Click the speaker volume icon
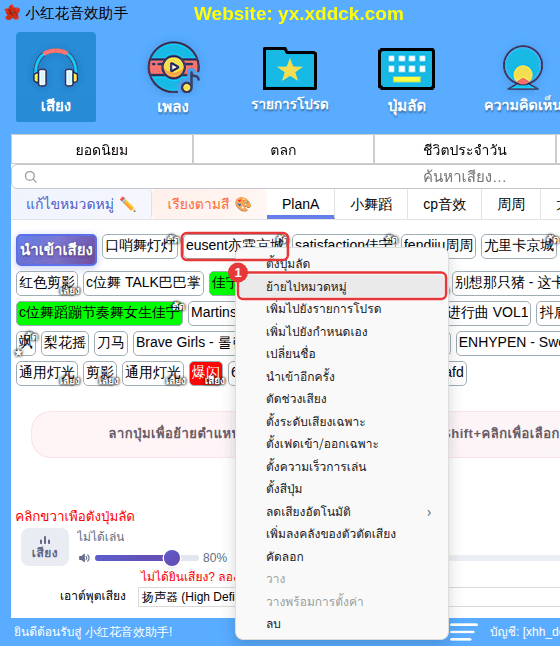The width and height of the screenshot is (560, 646). coord(84,558)
